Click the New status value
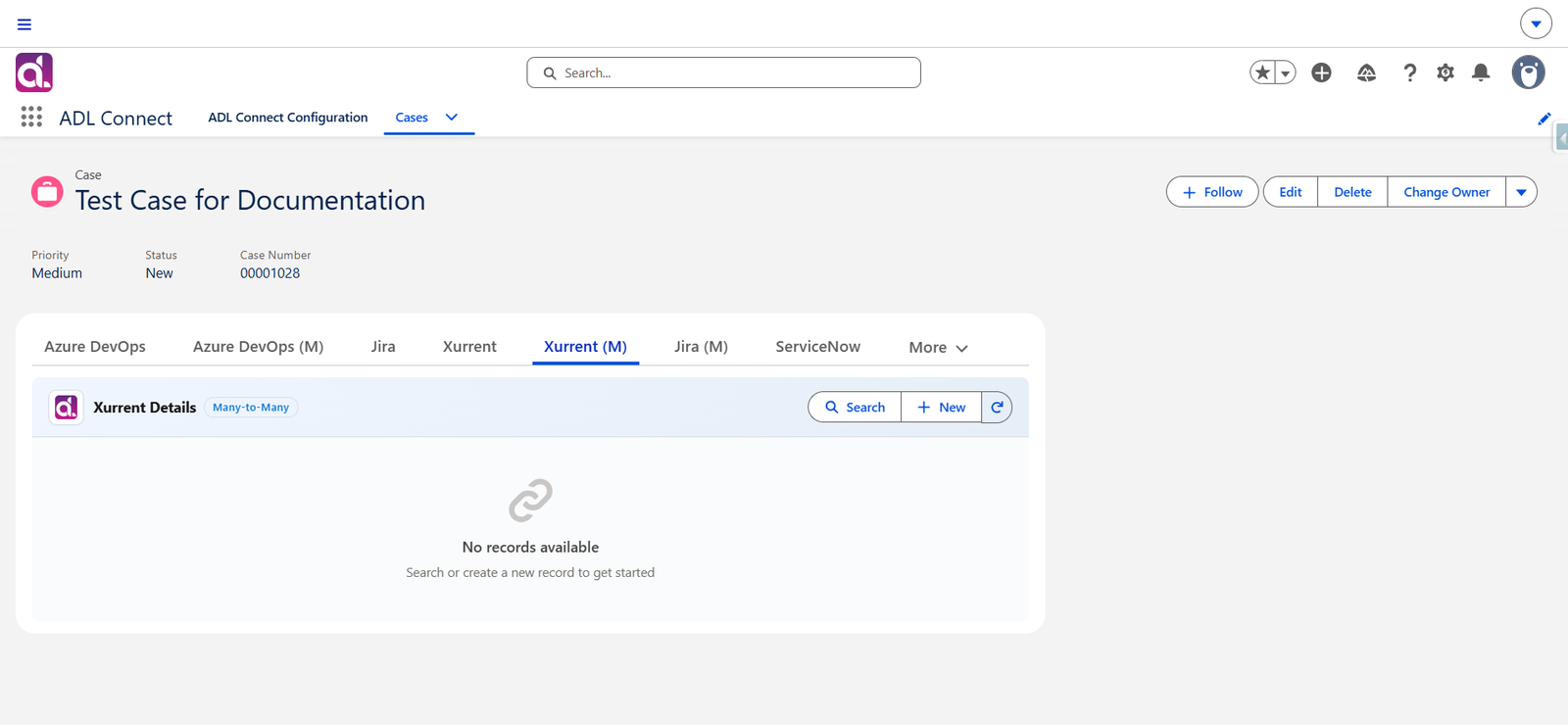Image resolution: width=1568 pixels, height=725 pixels. click(x=159, y=273)
